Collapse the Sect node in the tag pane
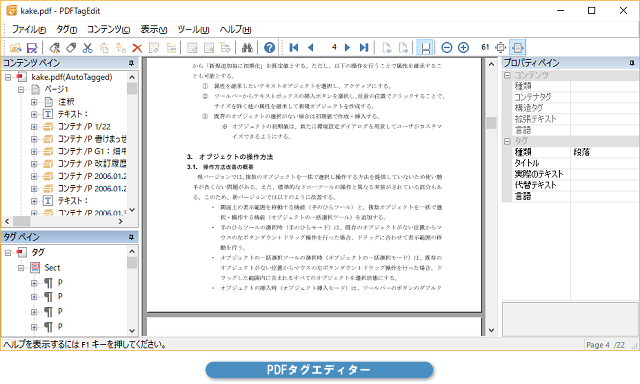640x384 pixels. tap(21, 268)
